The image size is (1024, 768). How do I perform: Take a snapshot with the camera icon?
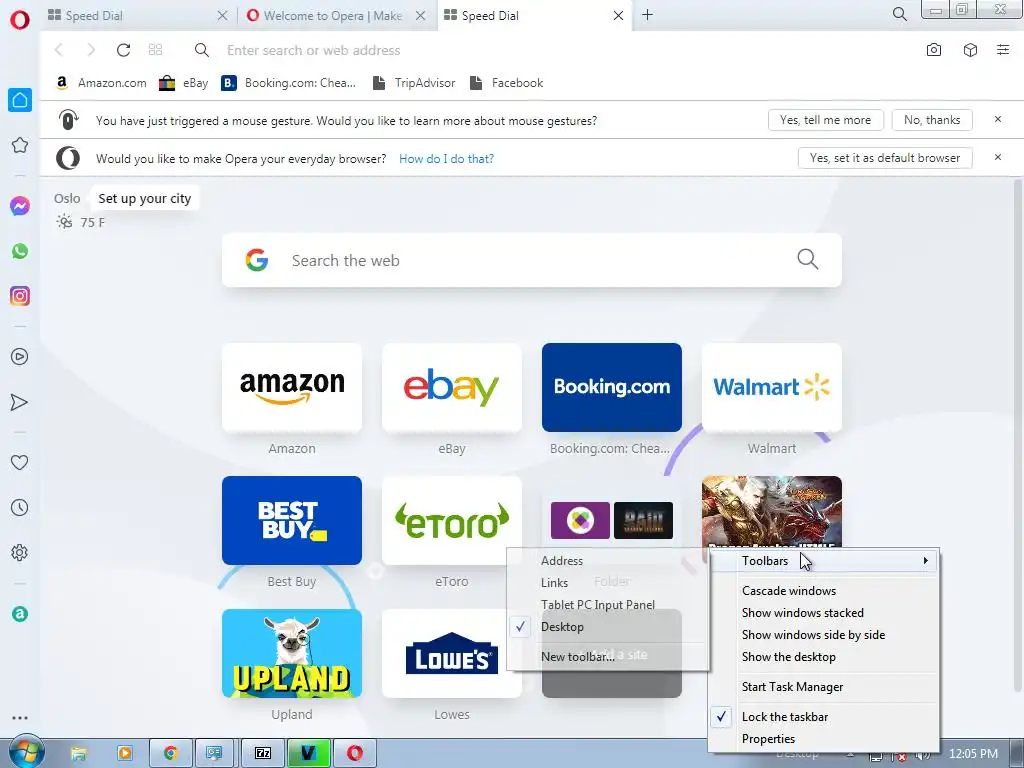click(x=934, y=50)
